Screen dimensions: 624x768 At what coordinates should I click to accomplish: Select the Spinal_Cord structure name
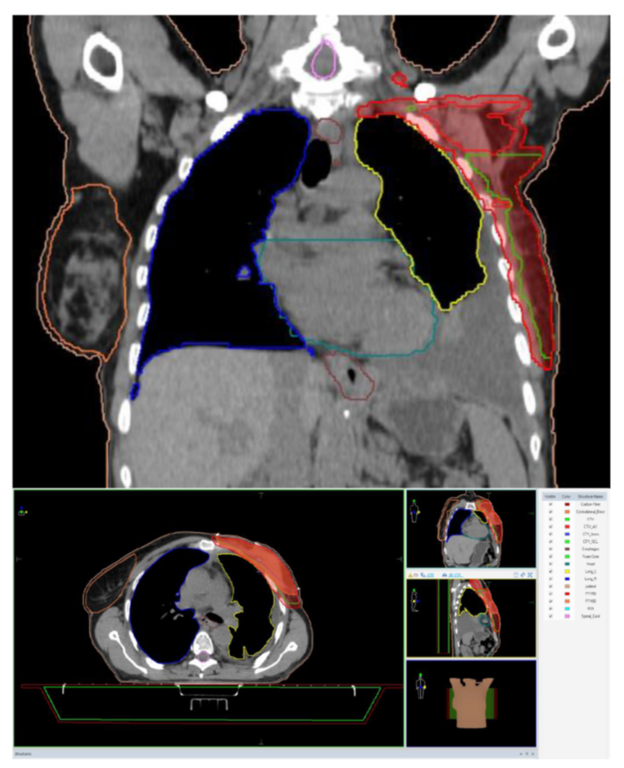click(590, 616)
